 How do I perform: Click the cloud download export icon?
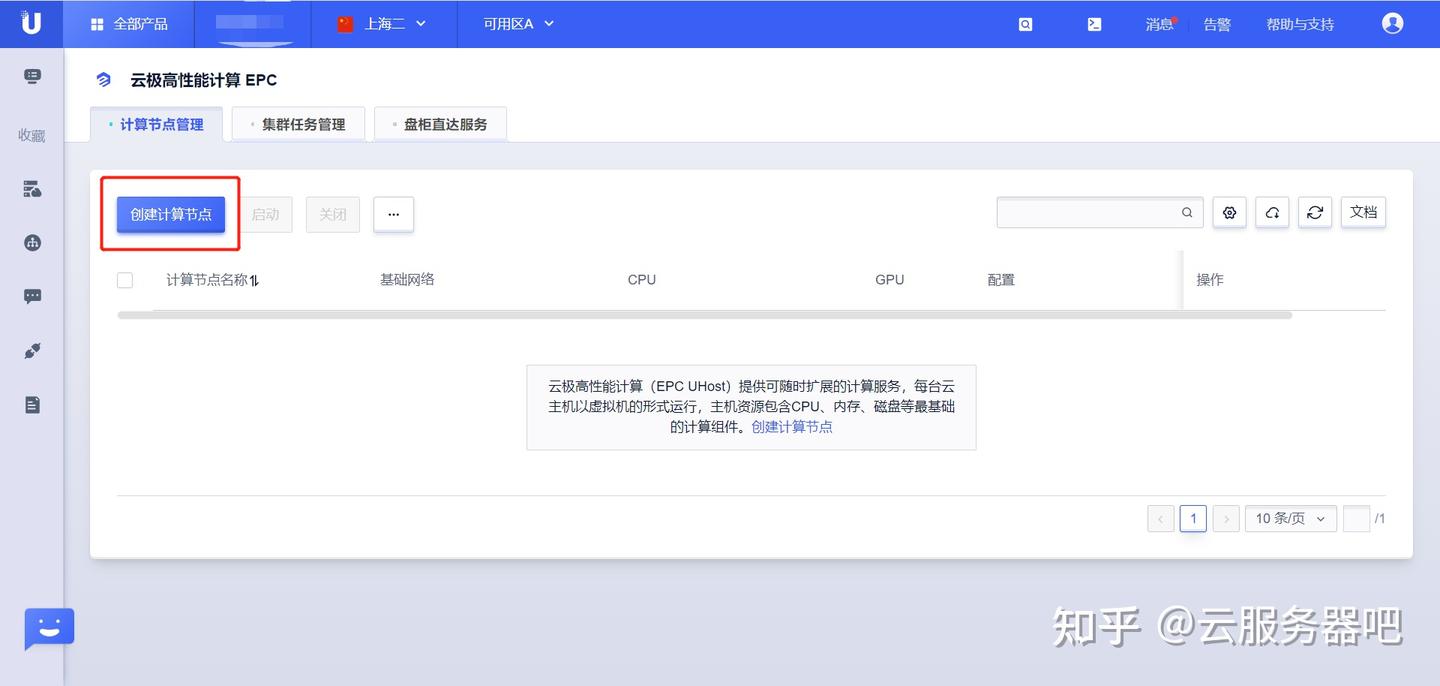click(1272, 212)
